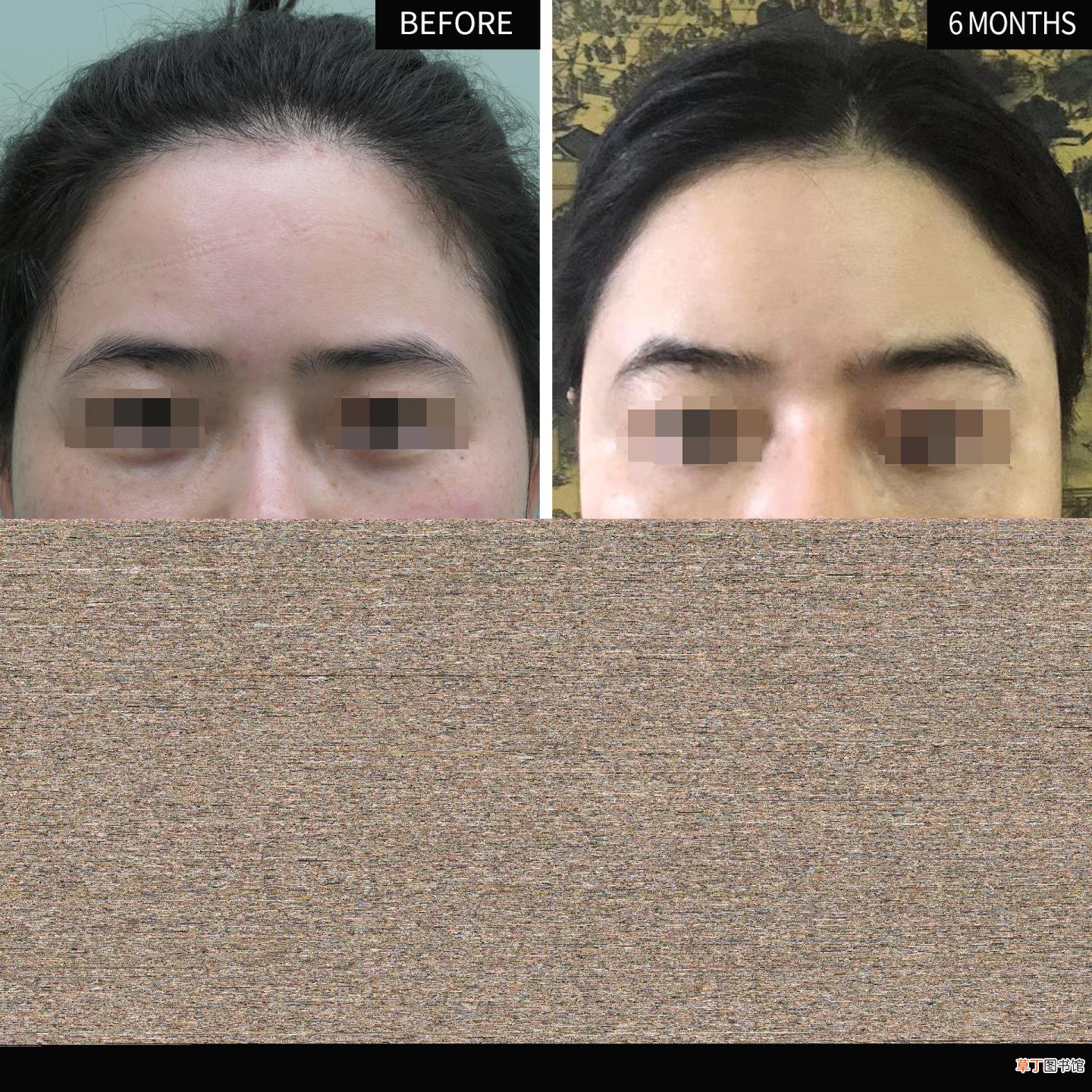Select the six-month photo with painted backdrop

coord(822,259)
